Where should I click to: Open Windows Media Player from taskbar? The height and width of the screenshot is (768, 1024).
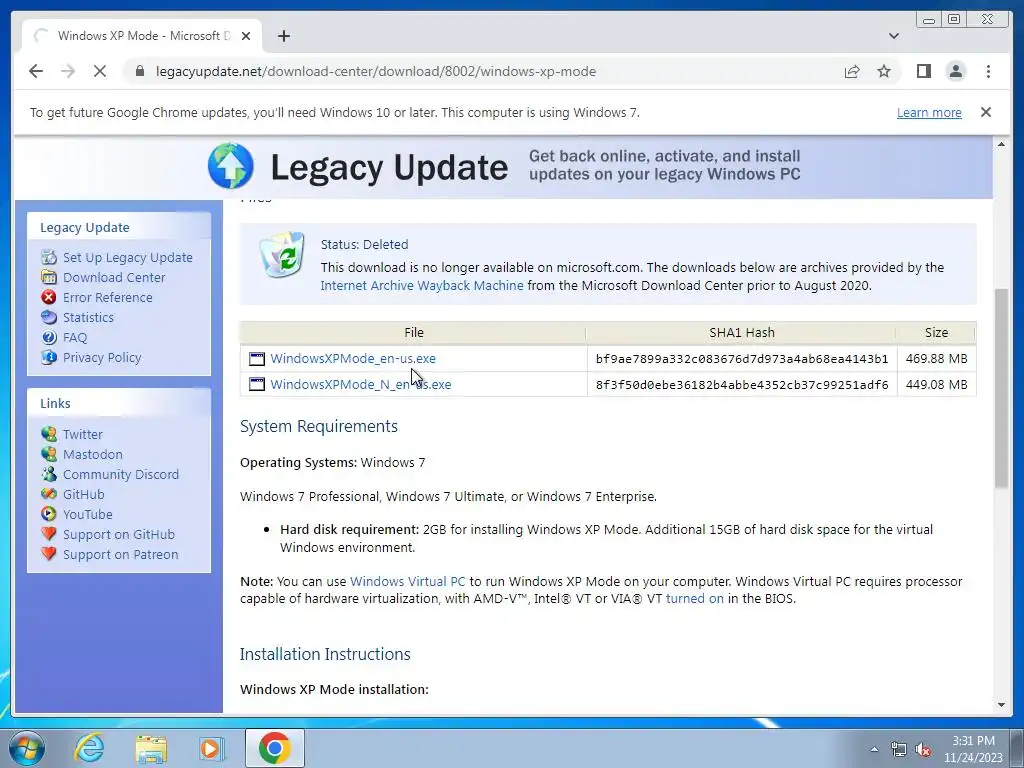[212, 748]
